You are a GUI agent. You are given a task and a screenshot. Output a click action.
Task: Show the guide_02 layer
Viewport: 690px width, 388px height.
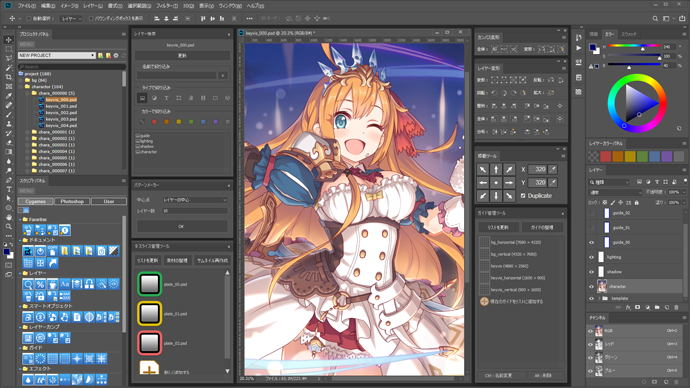pyautogui.click(x=591, y=213)
